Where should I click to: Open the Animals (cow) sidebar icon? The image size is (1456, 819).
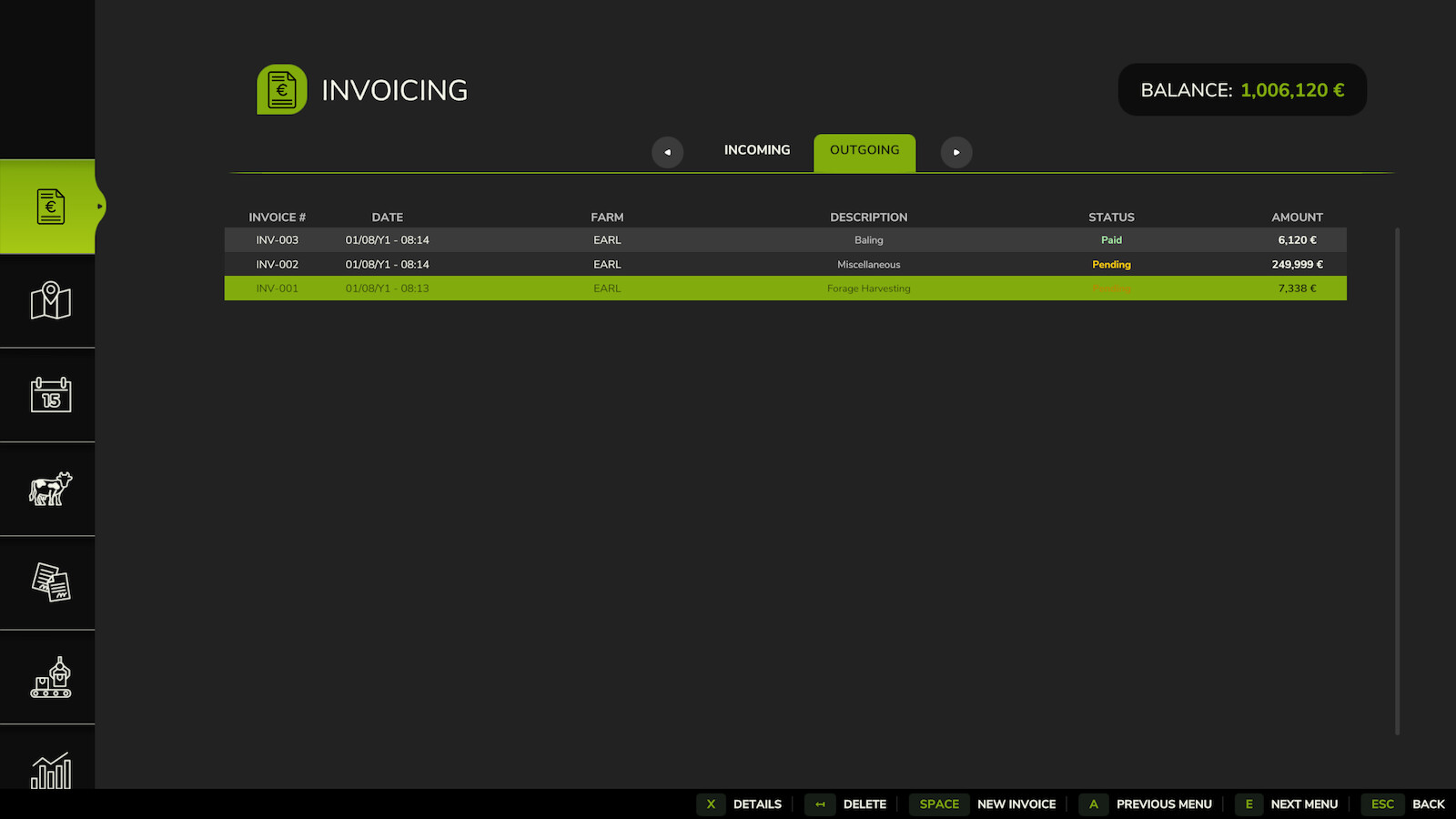[48, 489]
